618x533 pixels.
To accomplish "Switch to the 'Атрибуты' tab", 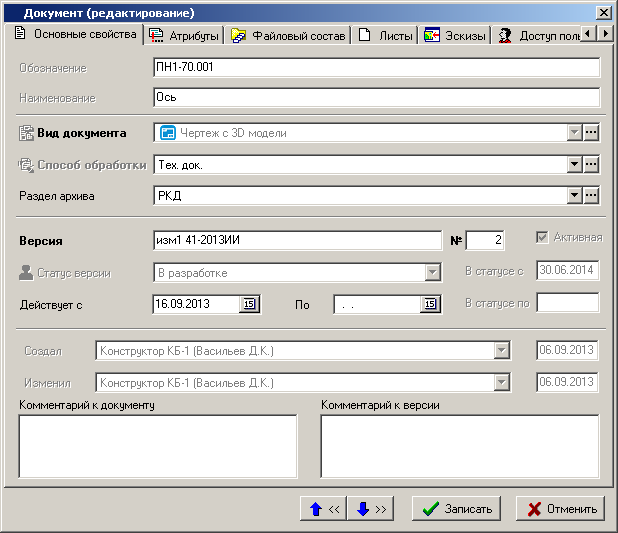I will [x=183, y=36].
